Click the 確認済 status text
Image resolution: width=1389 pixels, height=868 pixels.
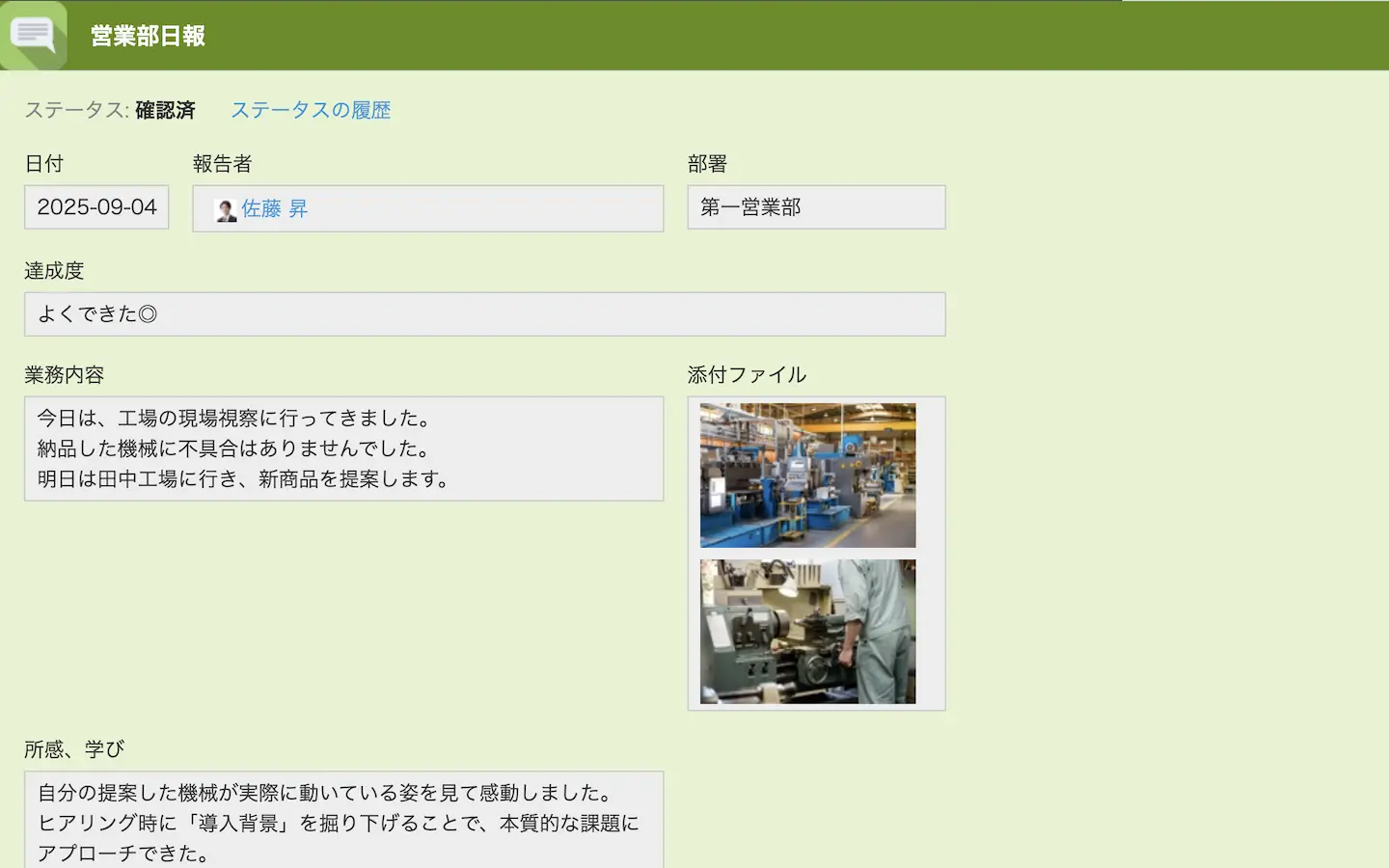pyautogui.click(x=165, y=111)
